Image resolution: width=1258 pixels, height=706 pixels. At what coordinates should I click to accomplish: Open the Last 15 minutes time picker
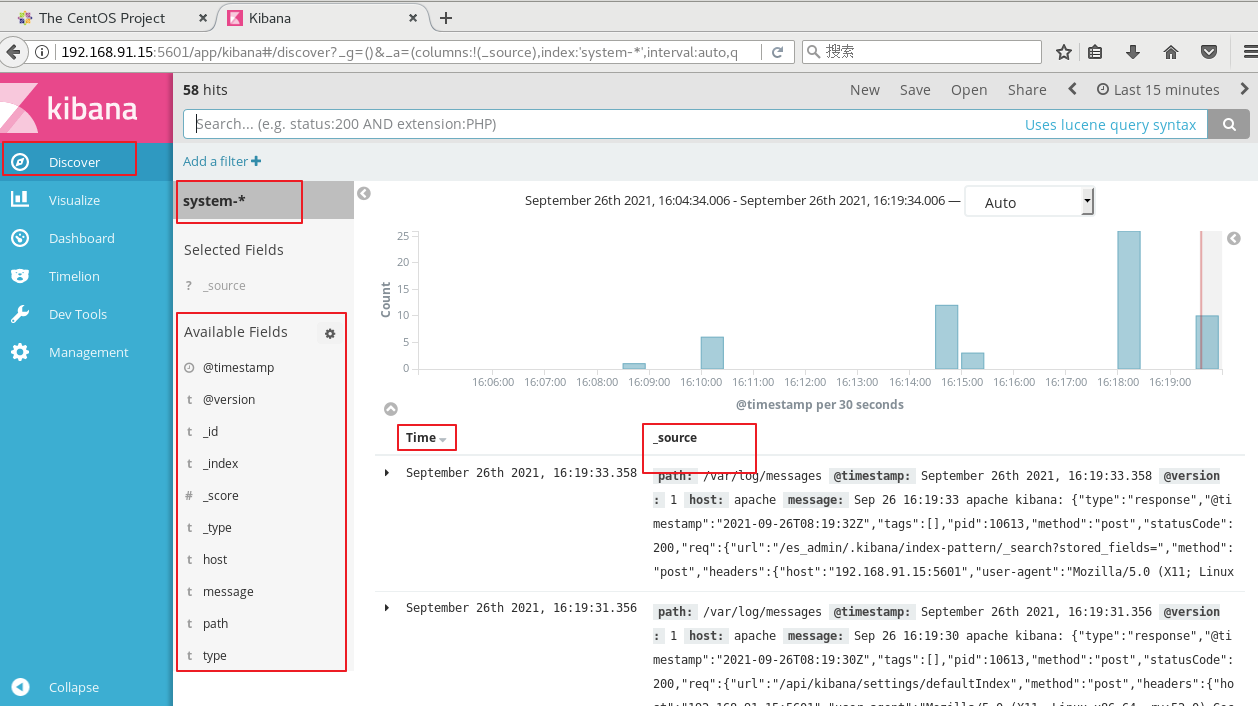coord(1158,90)
